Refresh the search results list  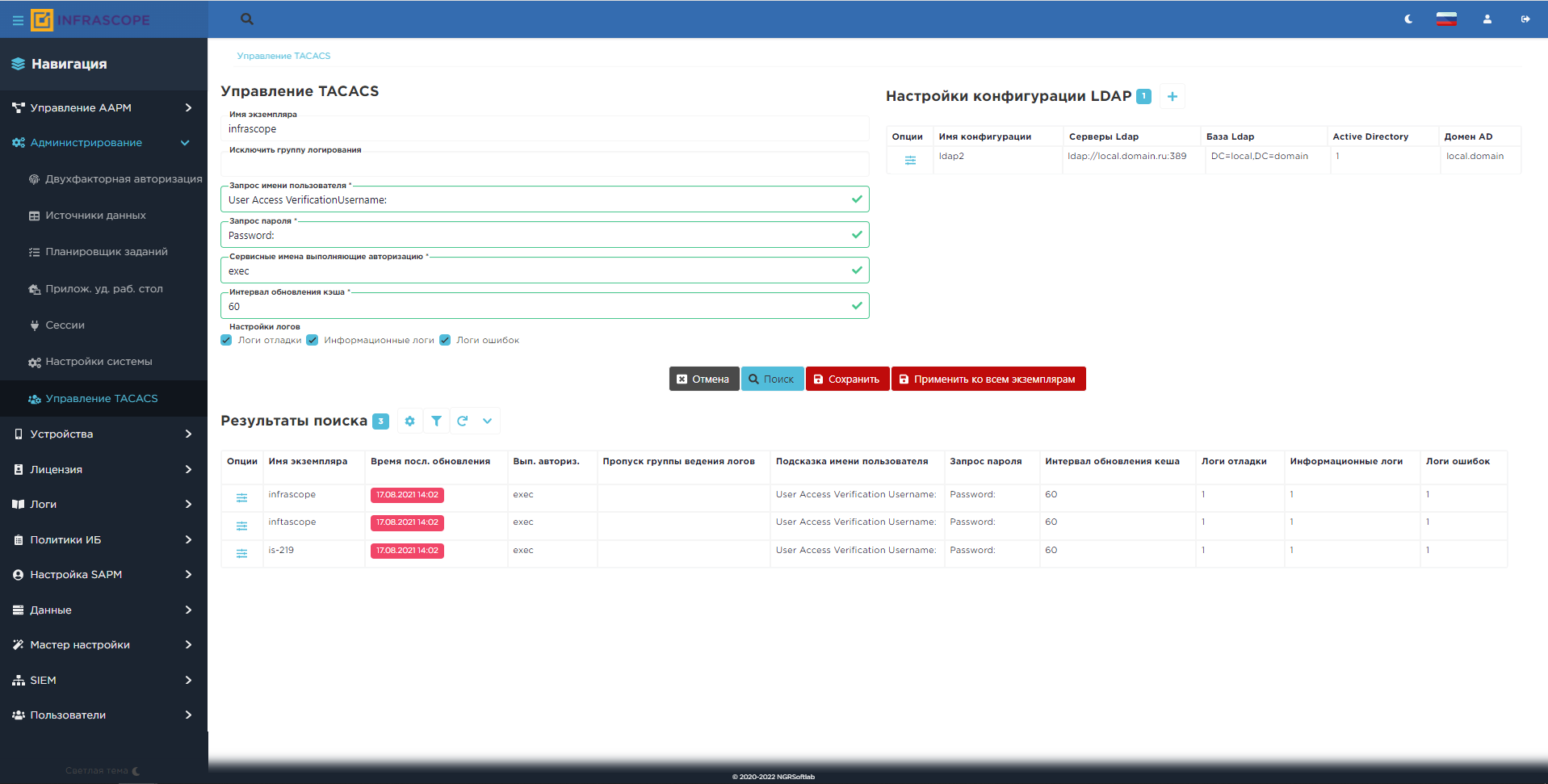point(462,421)
